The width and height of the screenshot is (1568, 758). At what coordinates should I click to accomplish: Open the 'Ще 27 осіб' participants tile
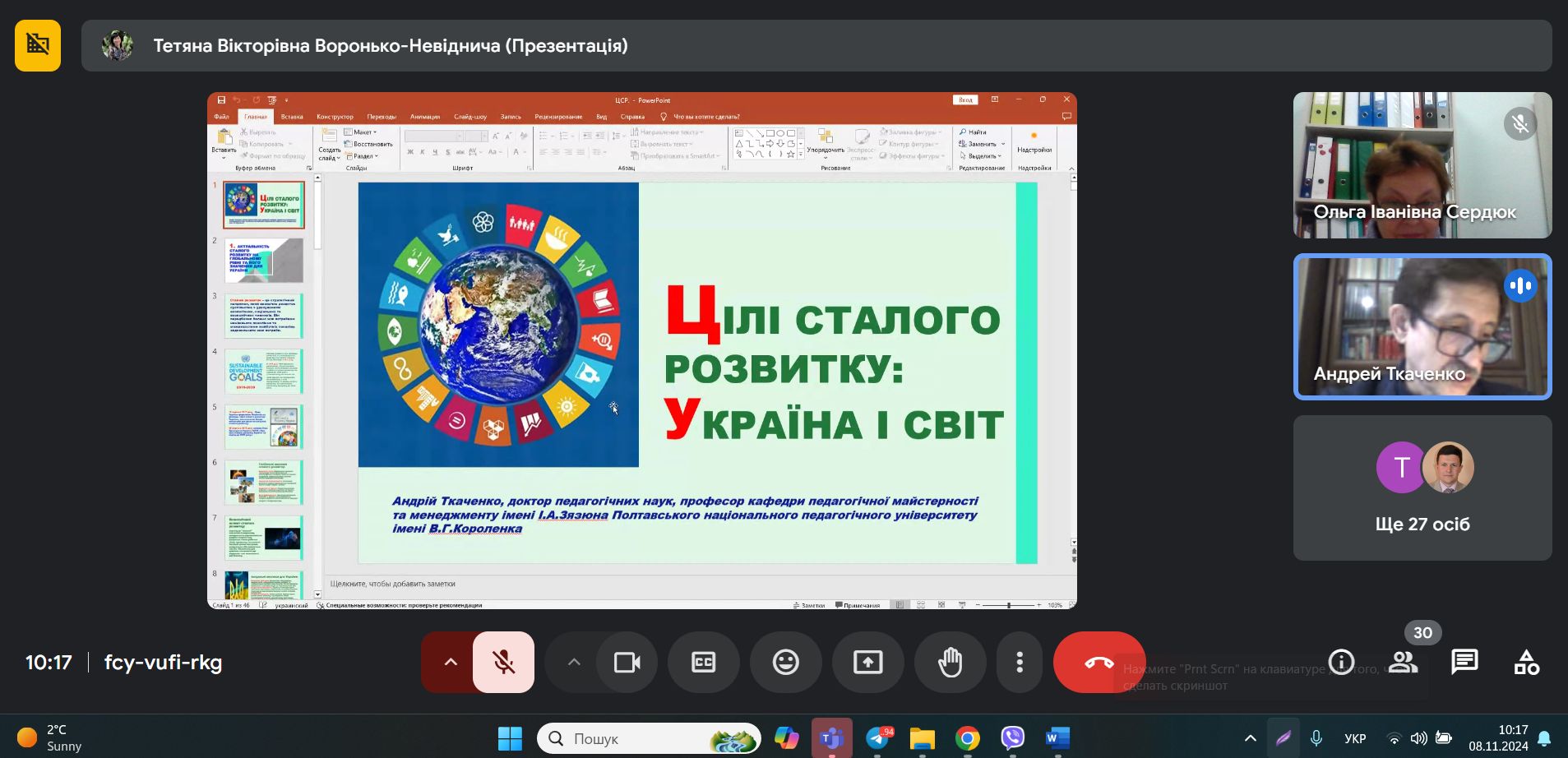[x=1422, y=488]
